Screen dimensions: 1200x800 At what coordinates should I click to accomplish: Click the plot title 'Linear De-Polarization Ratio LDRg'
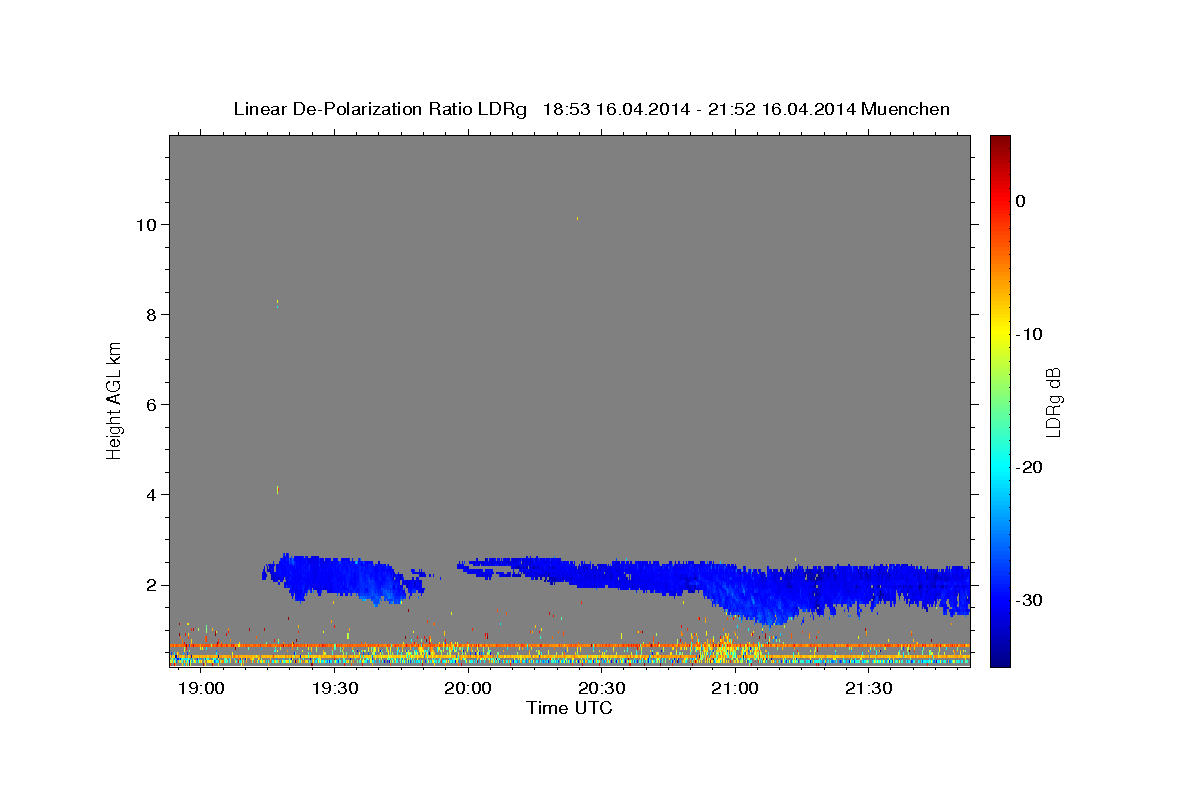(x=379, y=109)
